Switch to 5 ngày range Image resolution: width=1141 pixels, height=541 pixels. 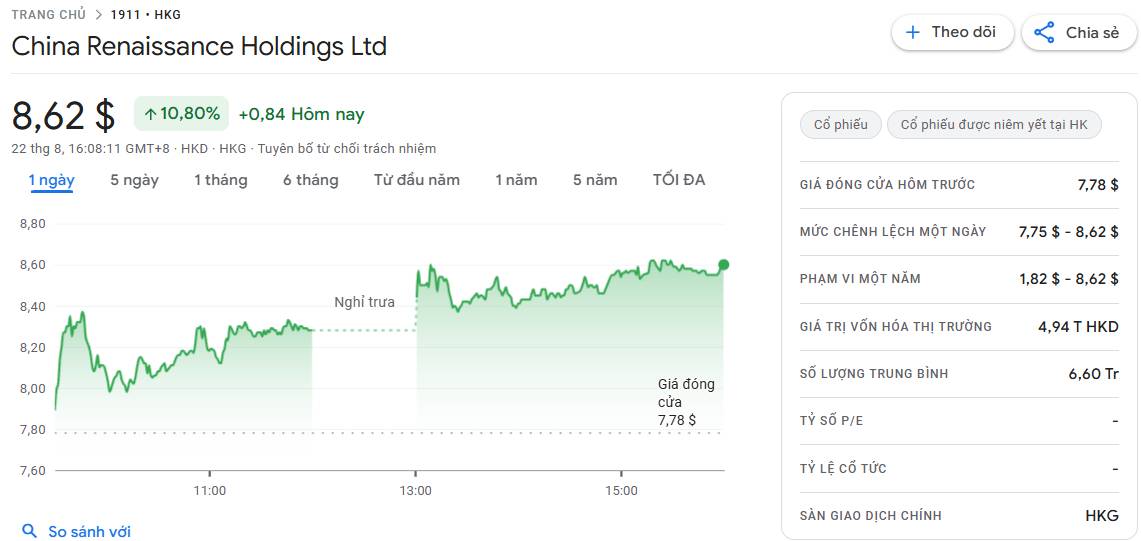[135, 180]
